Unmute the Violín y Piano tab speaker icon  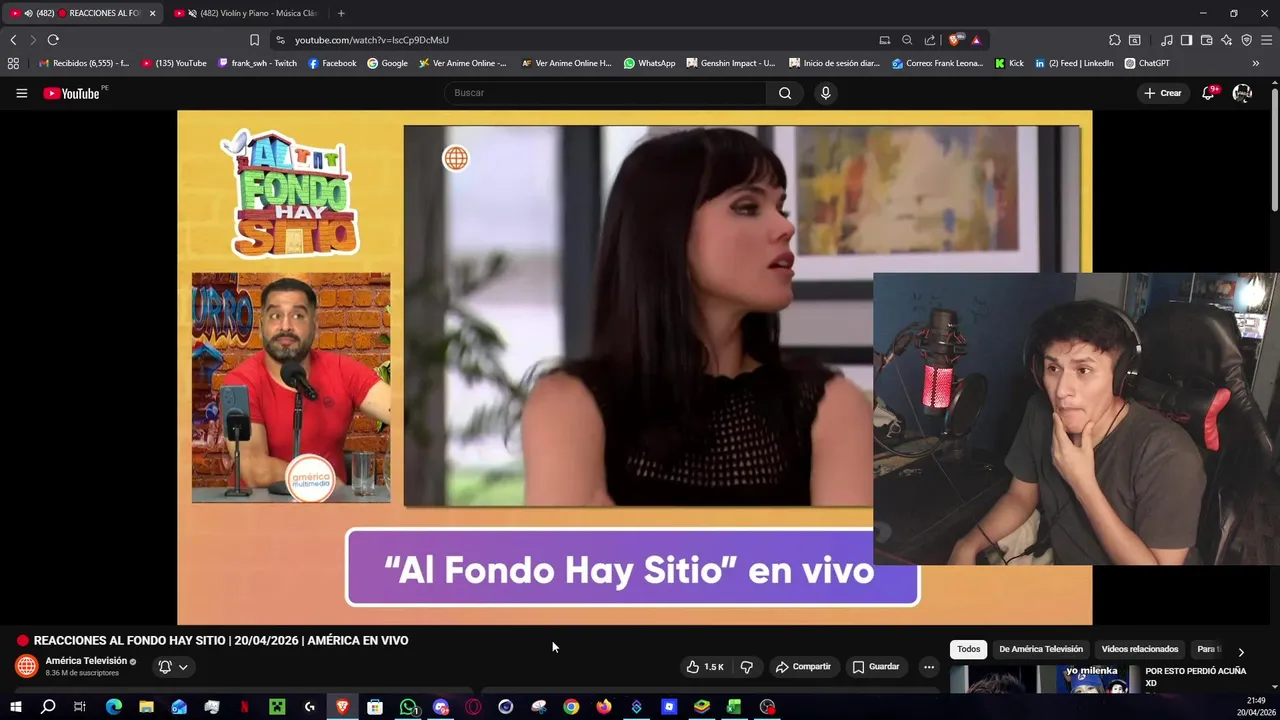click(192, 13)
